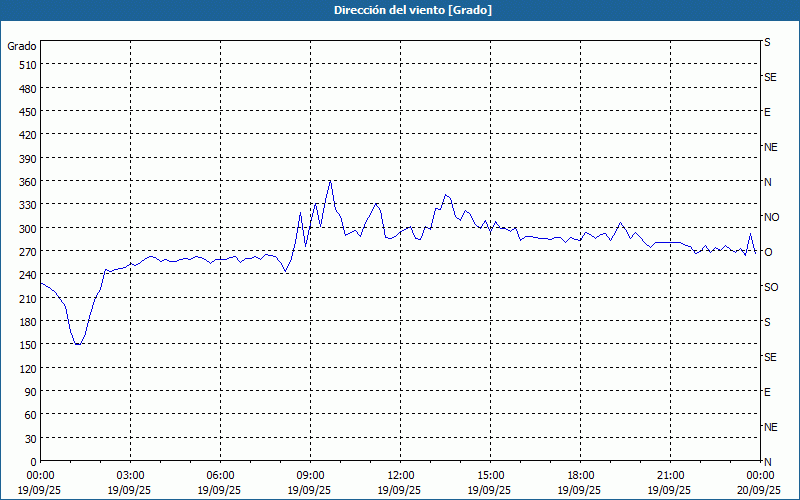Viewport: 800px width, 500px height.
Task: Select the NO compass label on the right axis
Action: point(771,217)
